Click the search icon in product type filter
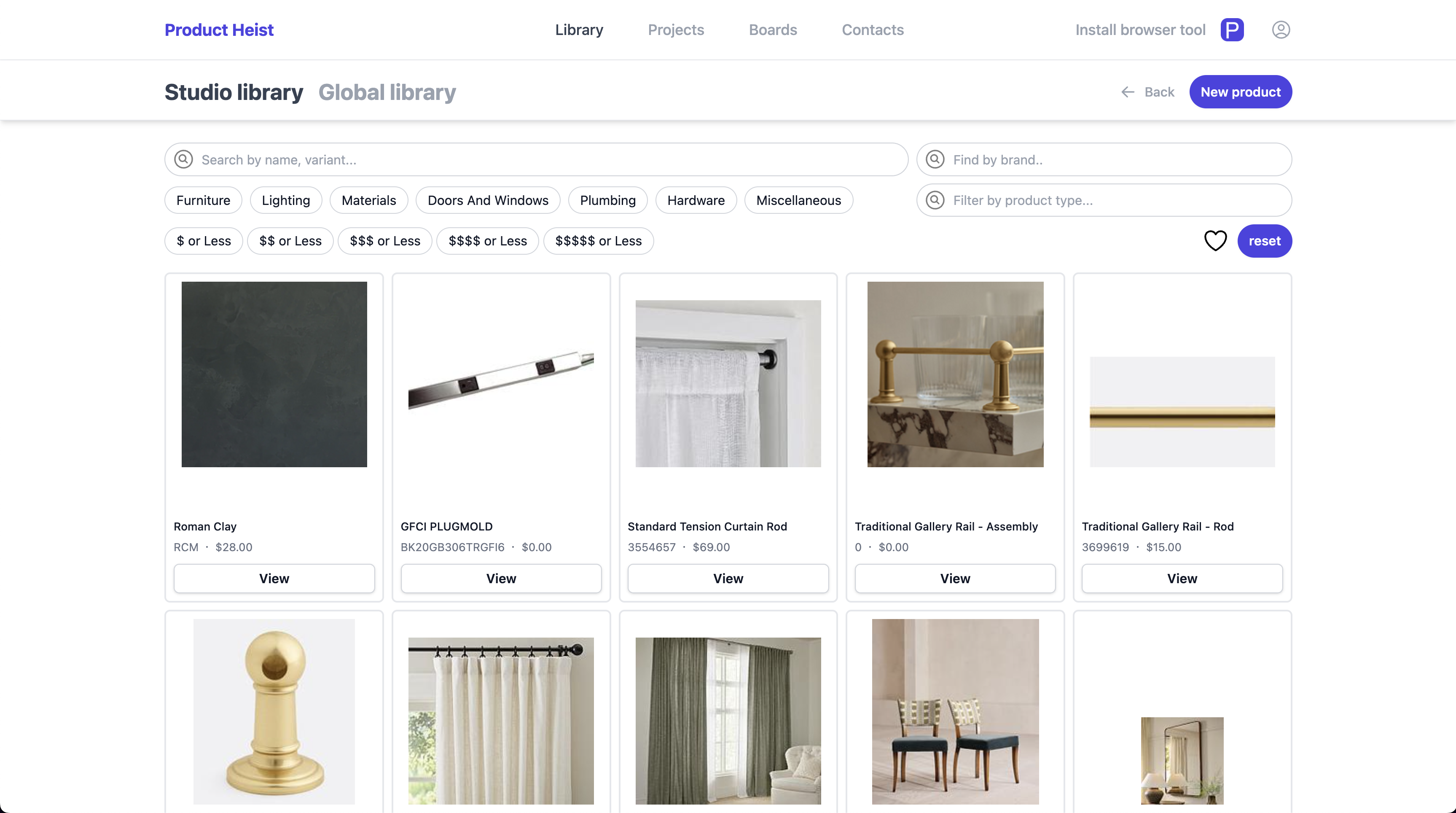This screenshot has height=813, width=1456. [935, 200]
